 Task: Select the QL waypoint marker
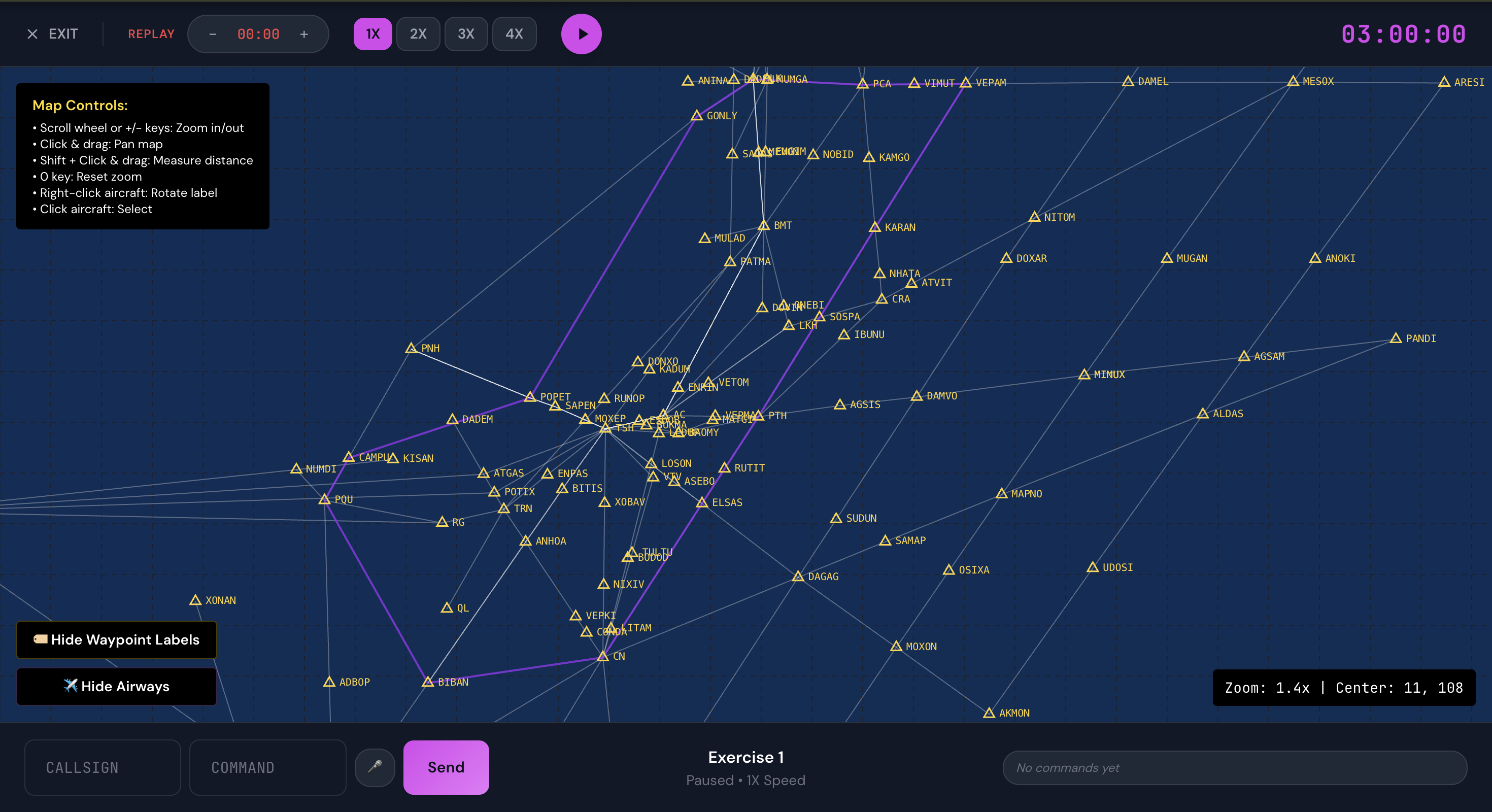447,607
